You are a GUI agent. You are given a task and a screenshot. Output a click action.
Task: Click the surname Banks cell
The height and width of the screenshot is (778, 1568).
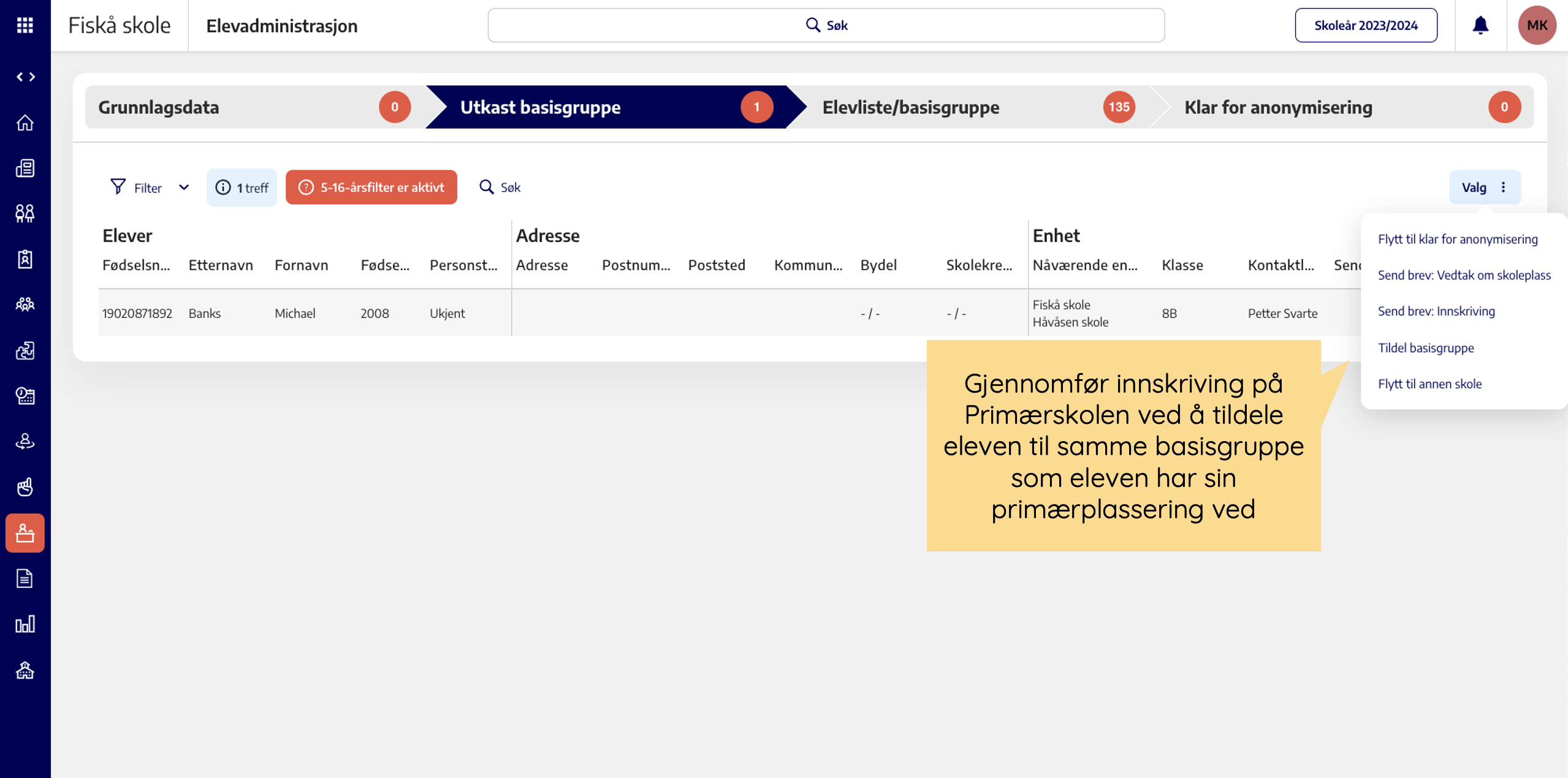[205, 314]
